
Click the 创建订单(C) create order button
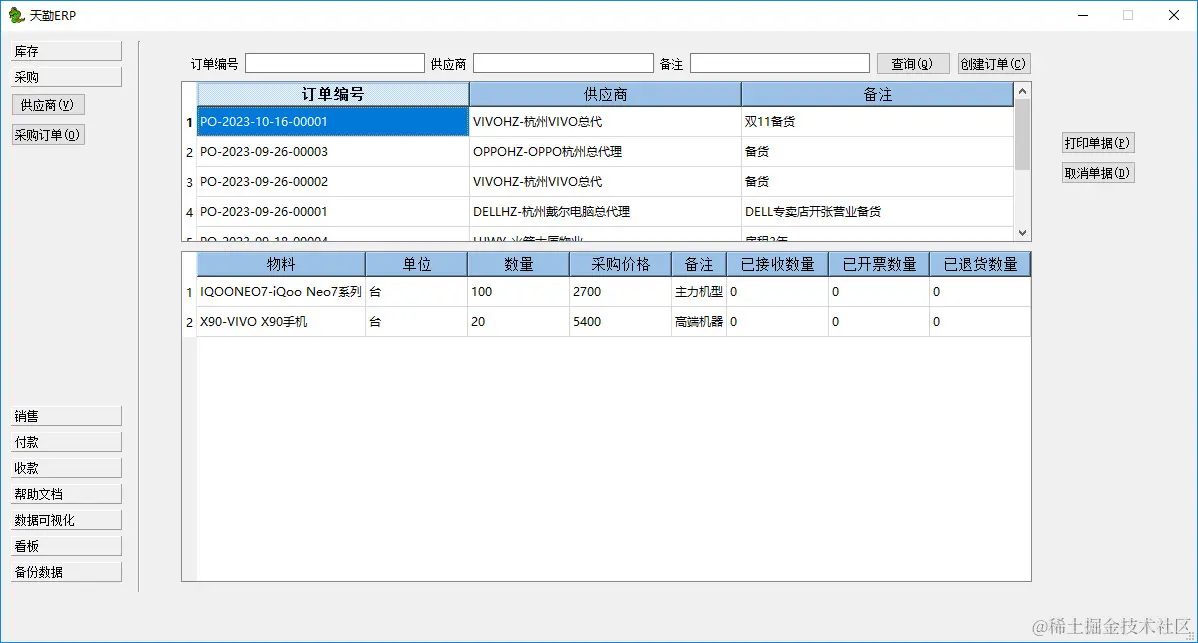point(993,63)
